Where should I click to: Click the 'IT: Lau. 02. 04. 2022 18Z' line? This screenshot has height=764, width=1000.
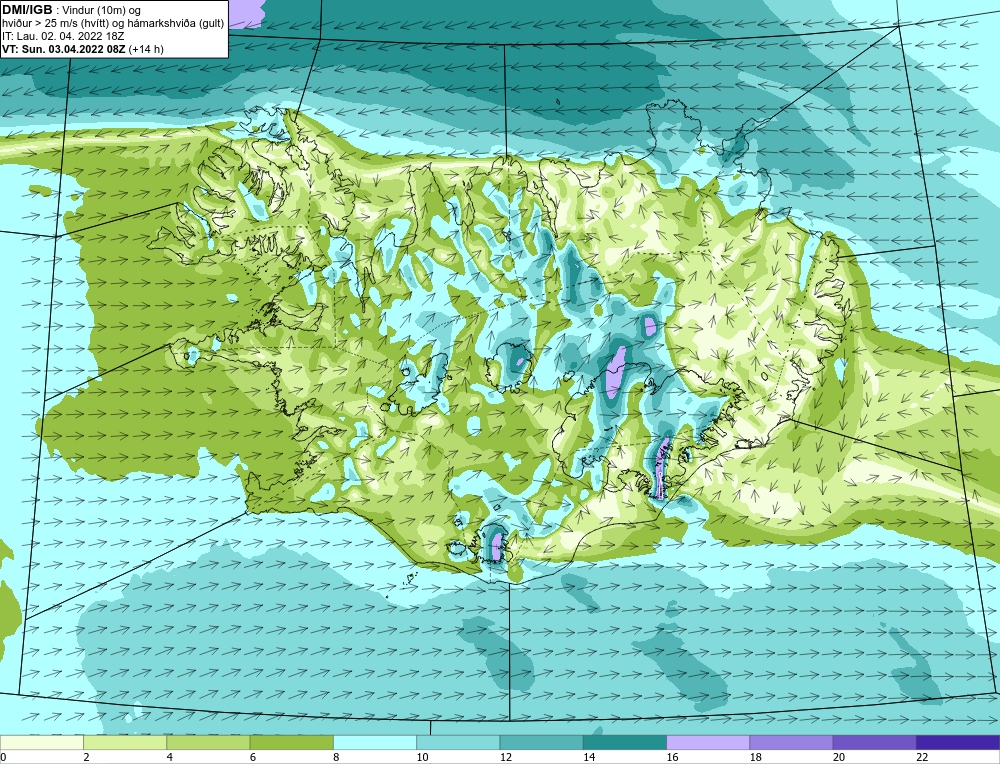[63, 36]
